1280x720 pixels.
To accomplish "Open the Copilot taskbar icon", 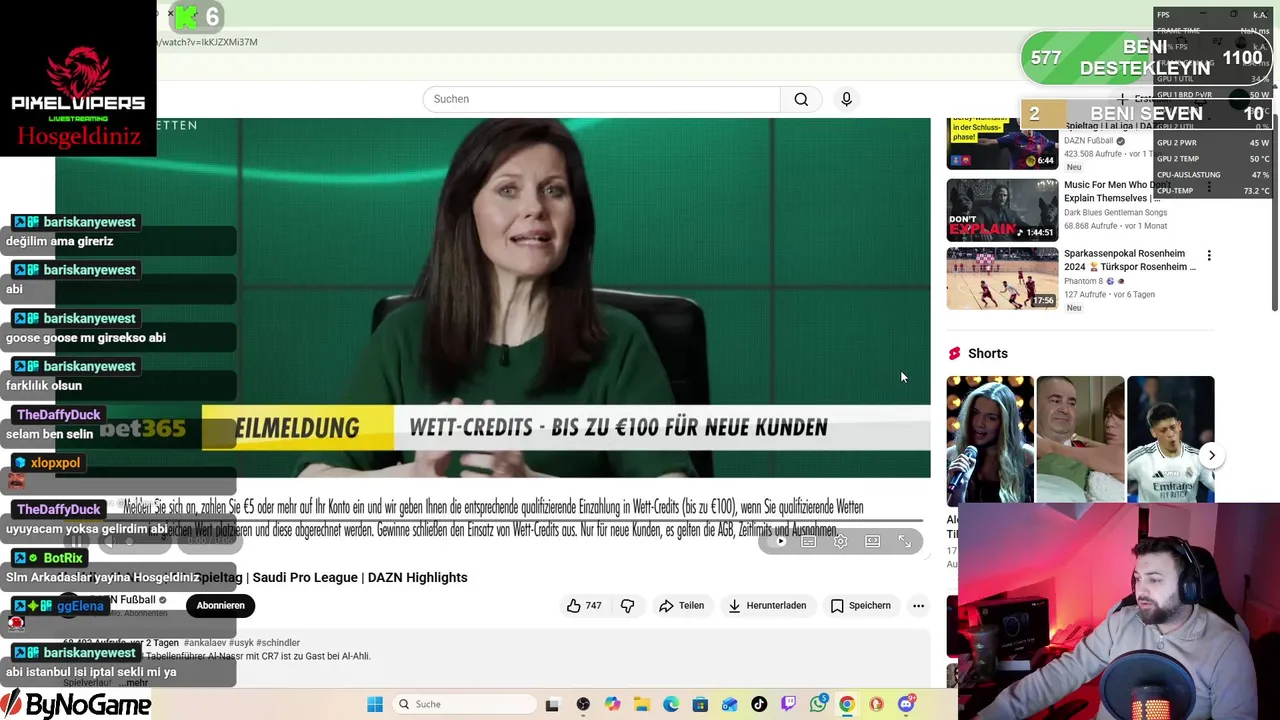I will click(x=612, y=704).
